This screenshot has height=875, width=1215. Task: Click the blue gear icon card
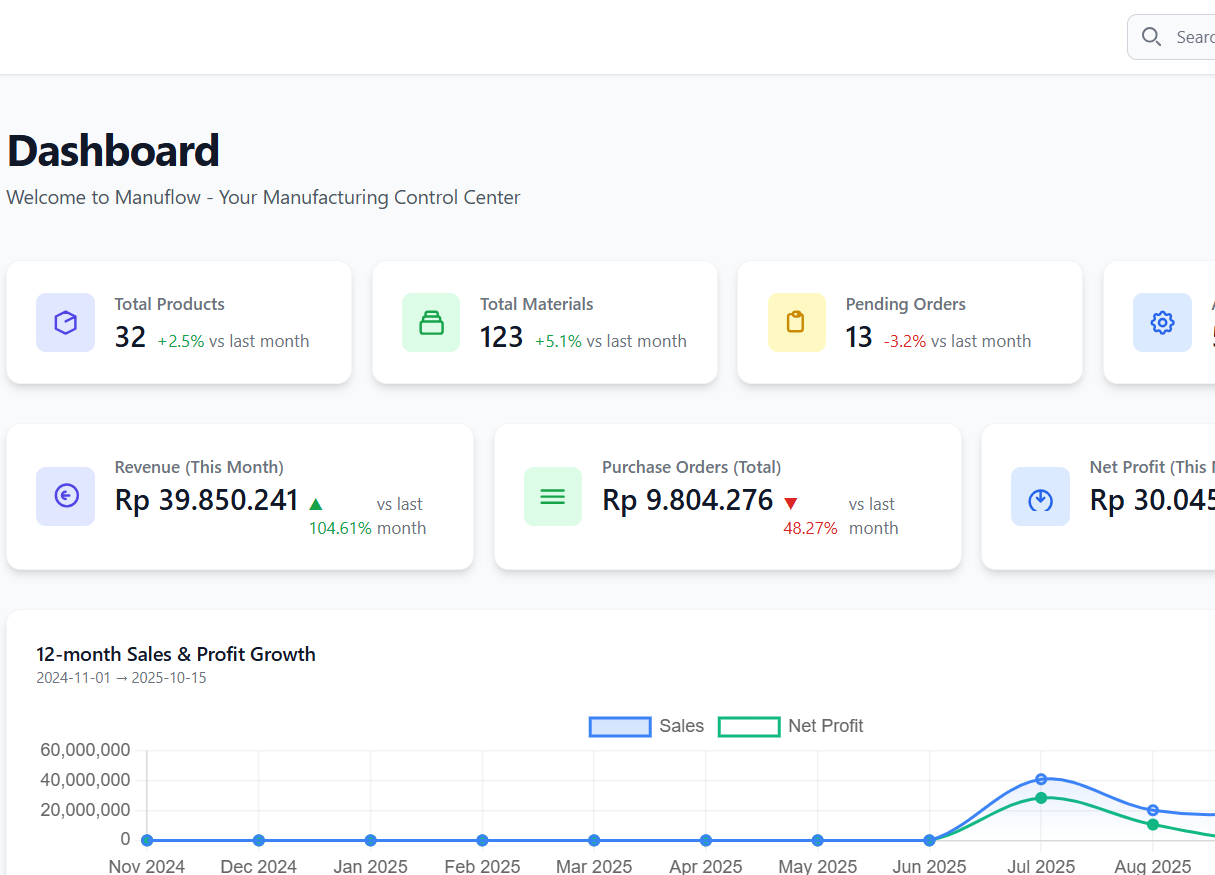[x=1162, y=322]
